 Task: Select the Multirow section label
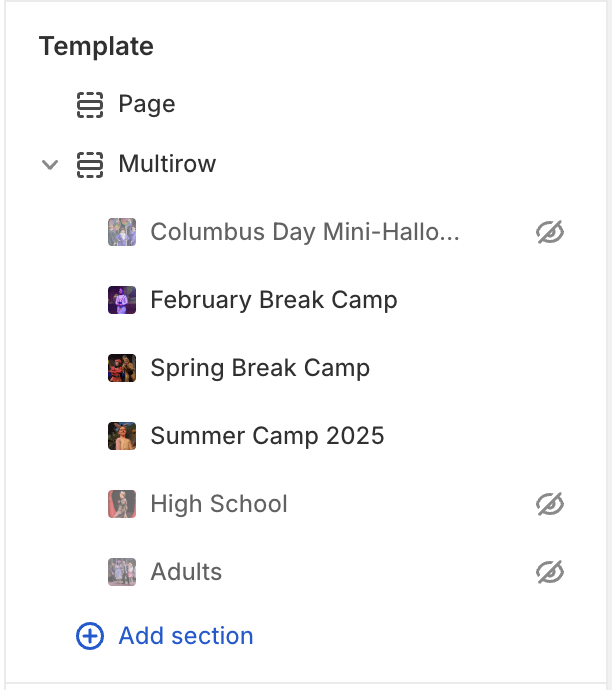pyautogui.click(x=167, y=164)
